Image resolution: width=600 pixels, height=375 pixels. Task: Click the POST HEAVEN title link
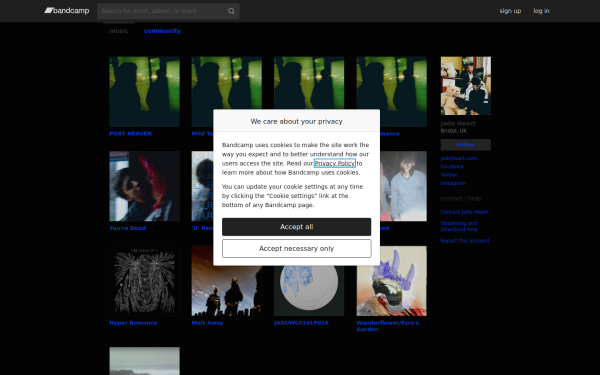click(x=130, y=134)
